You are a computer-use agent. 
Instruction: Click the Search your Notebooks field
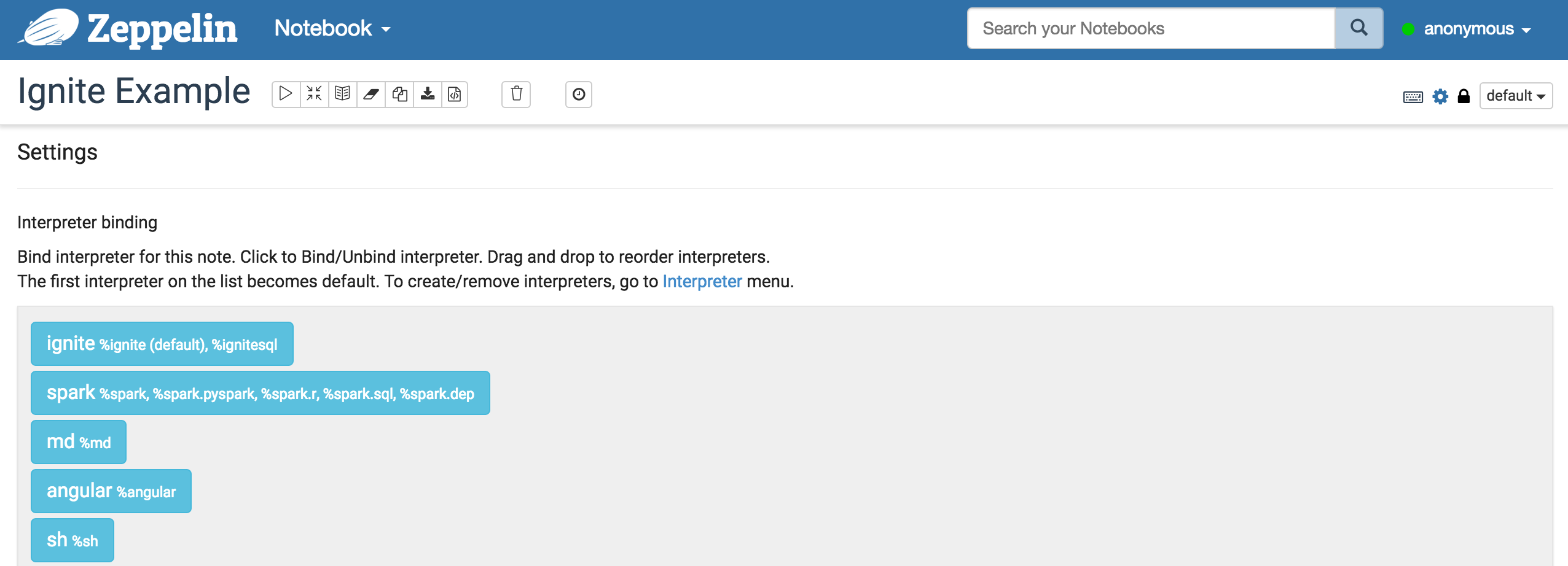(1151, 28)
